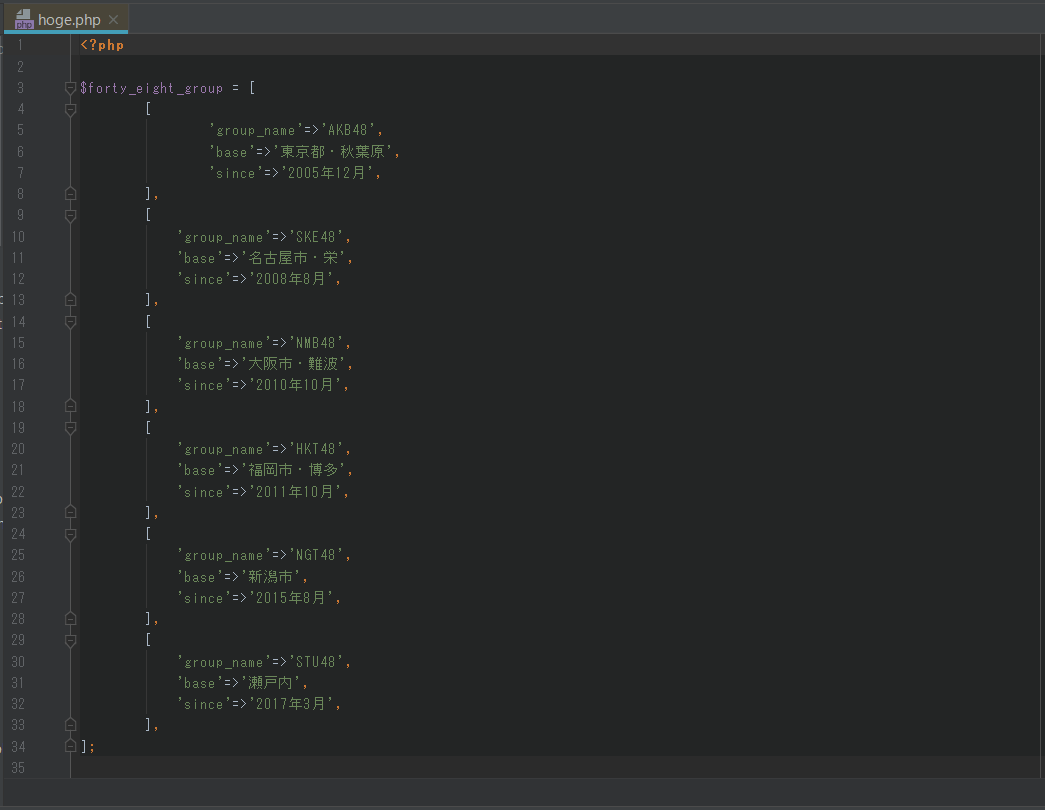The width and height of the screenshot is (1045, 810).
Task: Click the fold end marker at line 8
Action: point(70,194)
